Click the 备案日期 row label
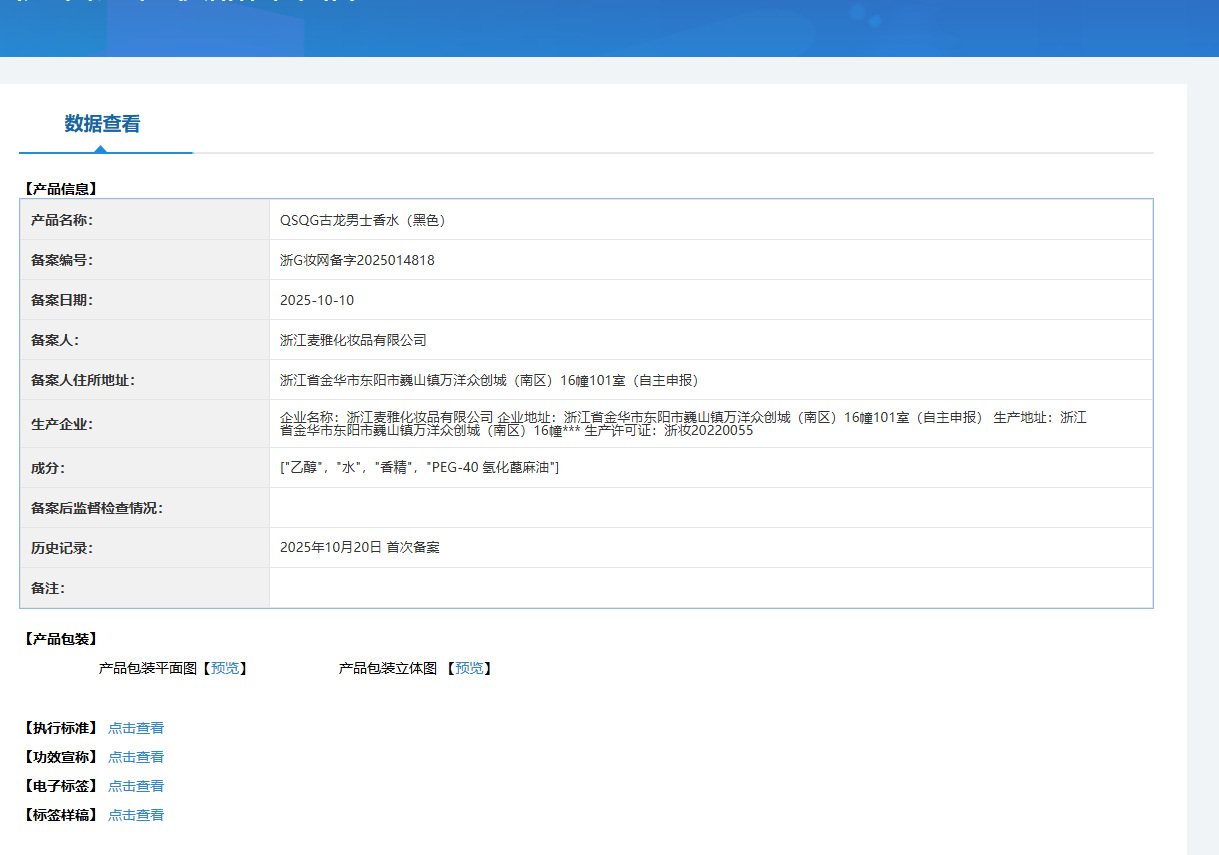This screenshot has width=1219, height=855. 62,300
